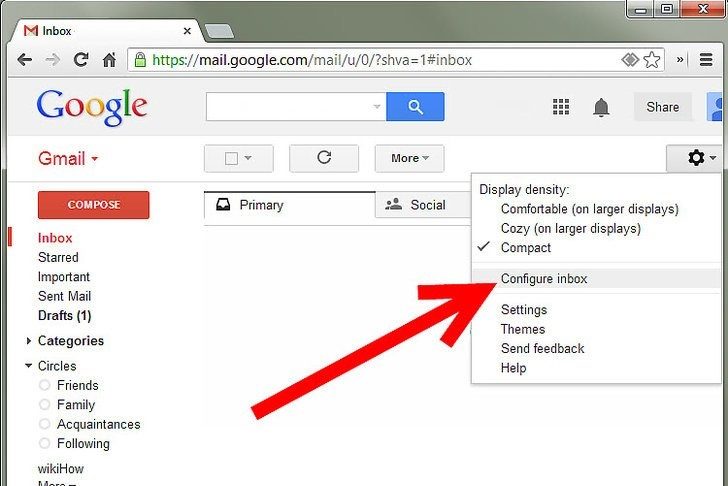The width and height of the screenshot is (728, 486).
Task: Tick the select-all checkbox in toolbar
Action: 231,159
